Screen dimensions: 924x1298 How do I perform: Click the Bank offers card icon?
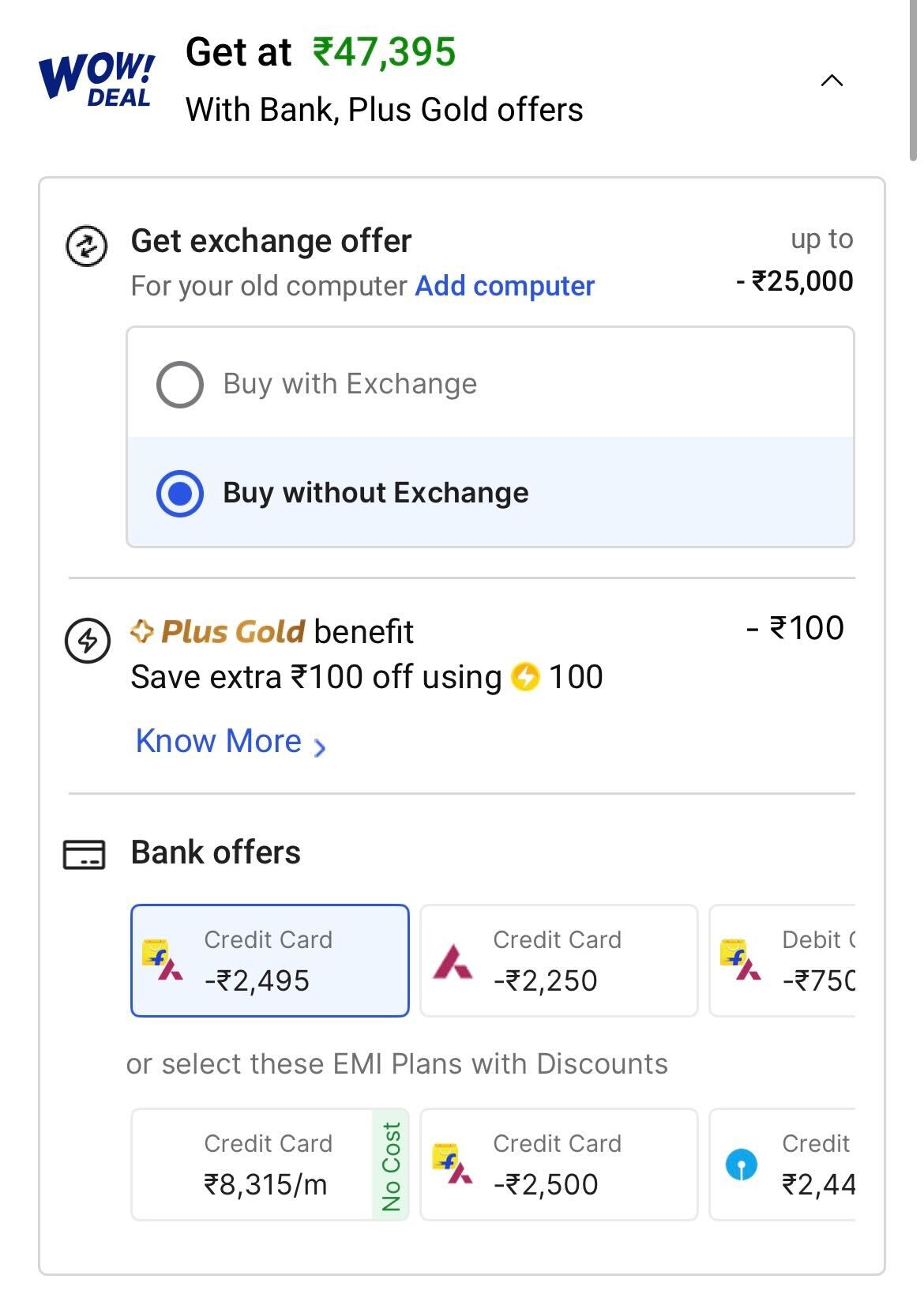[x=84, y=854]
